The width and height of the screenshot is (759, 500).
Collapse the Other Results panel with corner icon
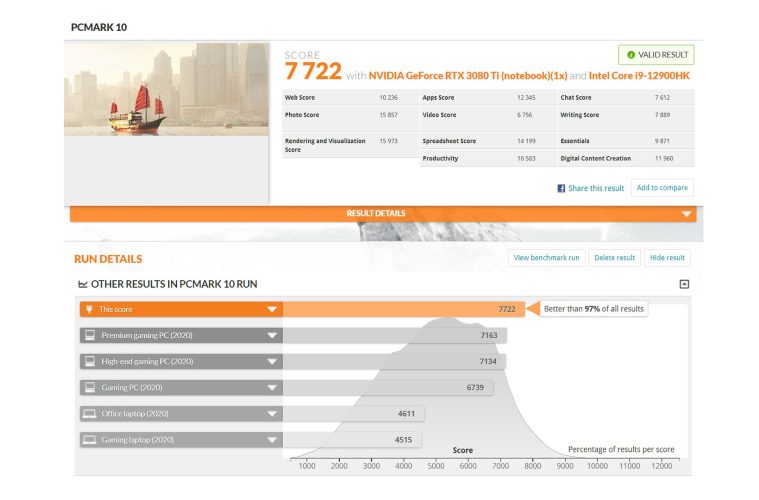684,284
